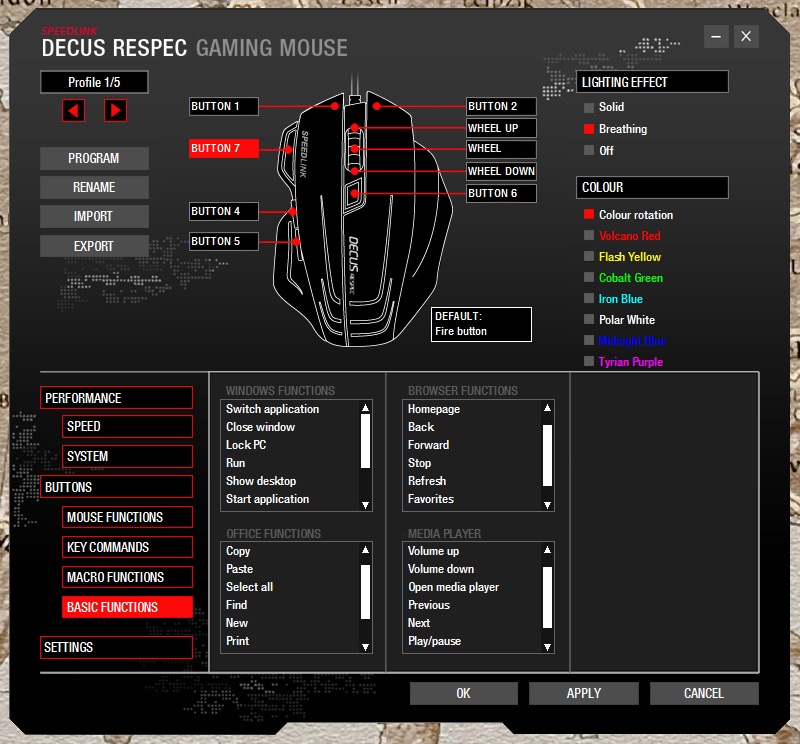Open the BUTTONS section
Screen dimensions: 800x744
(116, 487)
